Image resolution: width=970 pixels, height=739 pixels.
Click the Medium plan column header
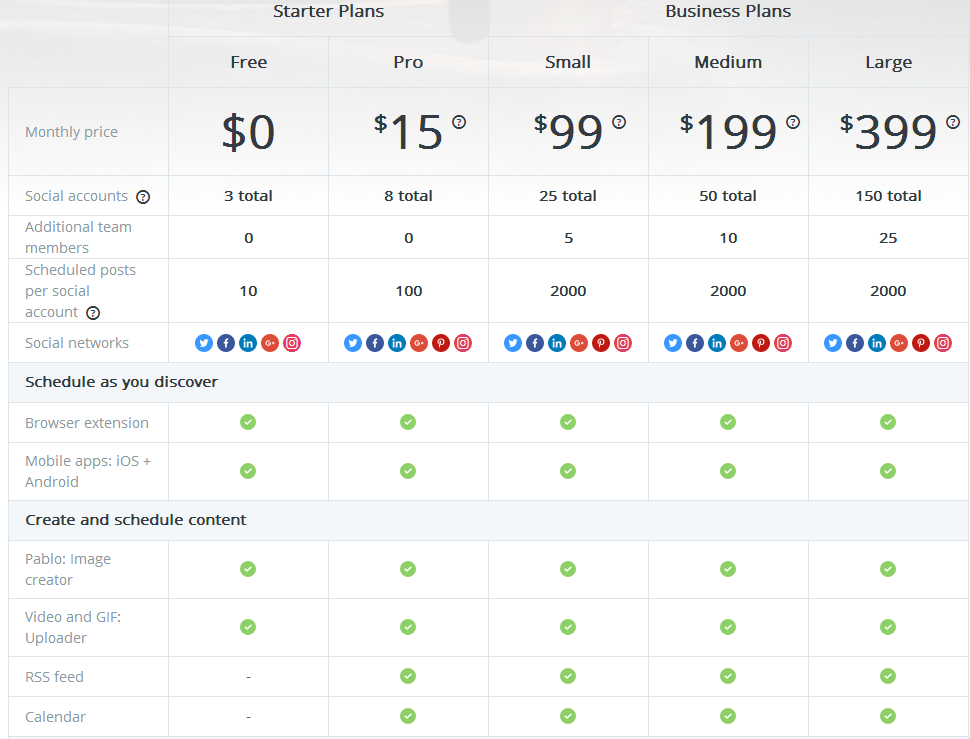coord(728,62)
